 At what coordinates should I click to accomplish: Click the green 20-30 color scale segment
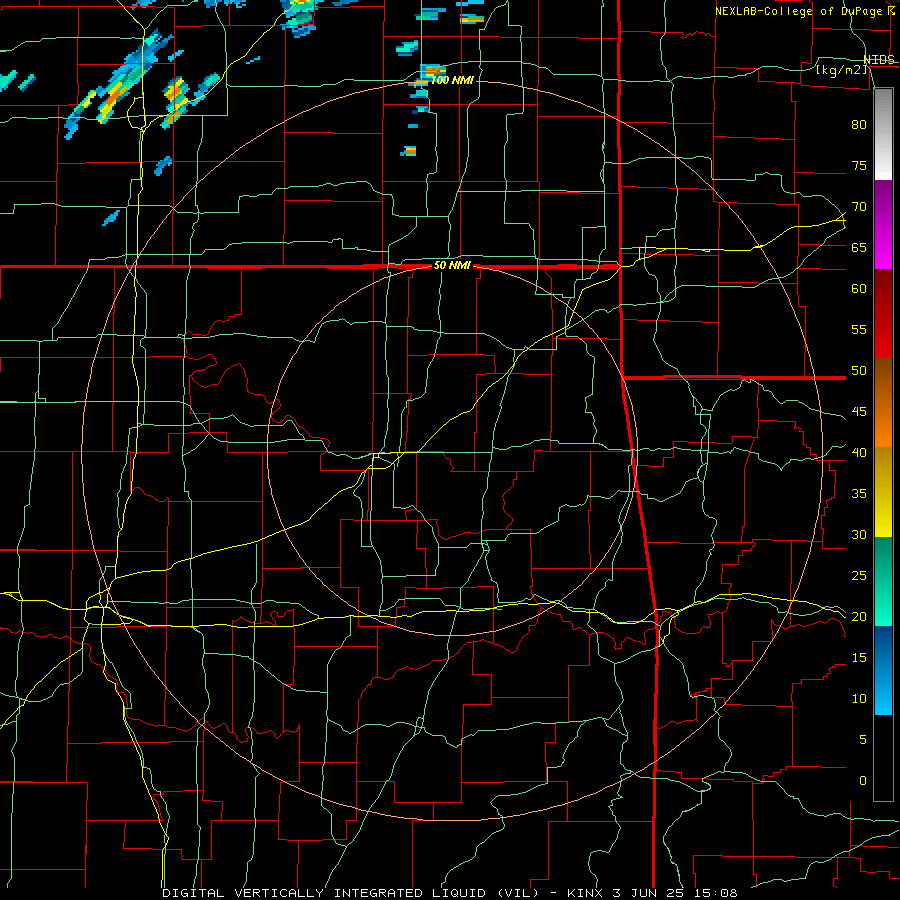coord(883,581)
